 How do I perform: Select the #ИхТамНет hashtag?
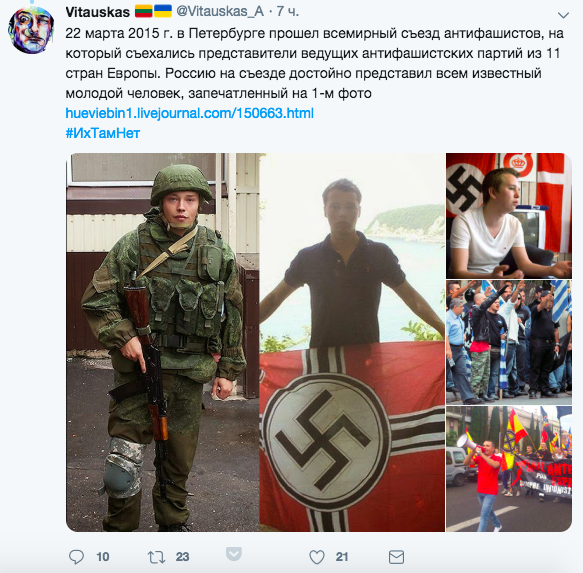point(103,133)
